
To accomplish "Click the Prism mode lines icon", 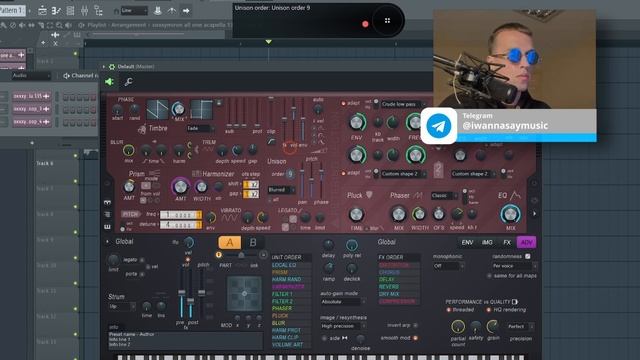I will 154,173.
